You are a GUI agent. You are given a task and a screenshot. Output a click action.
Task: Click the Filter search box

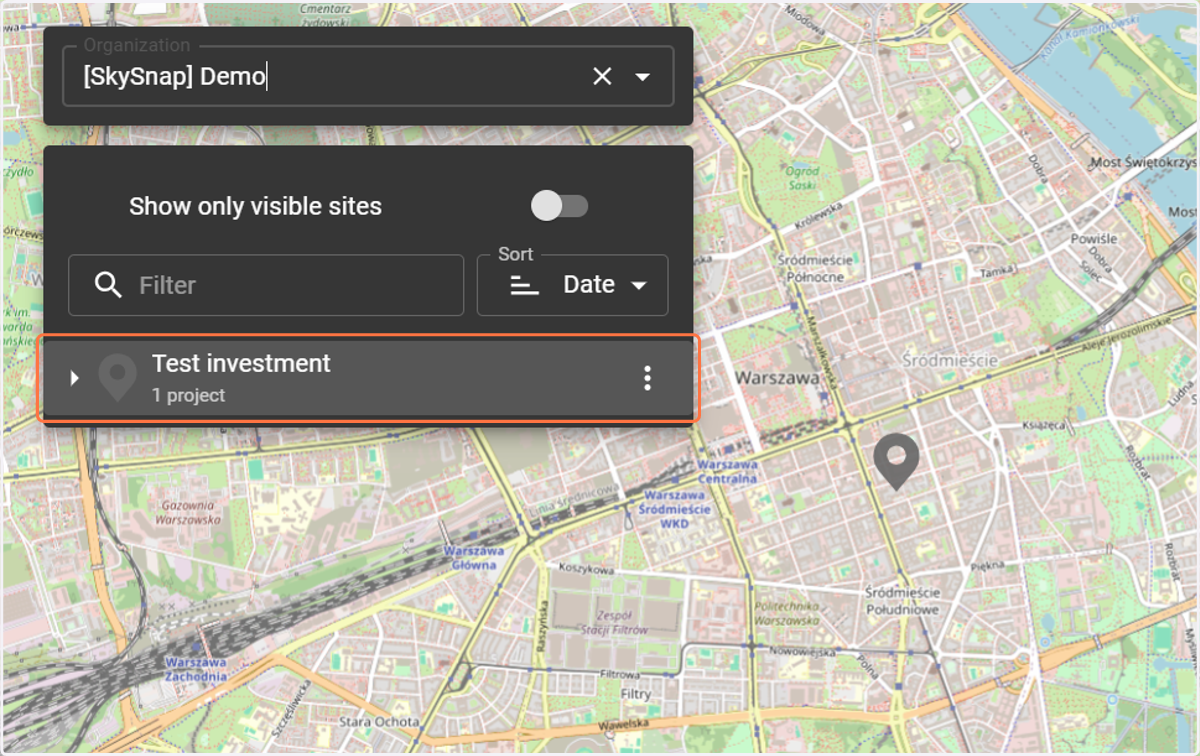coord(266,285)
